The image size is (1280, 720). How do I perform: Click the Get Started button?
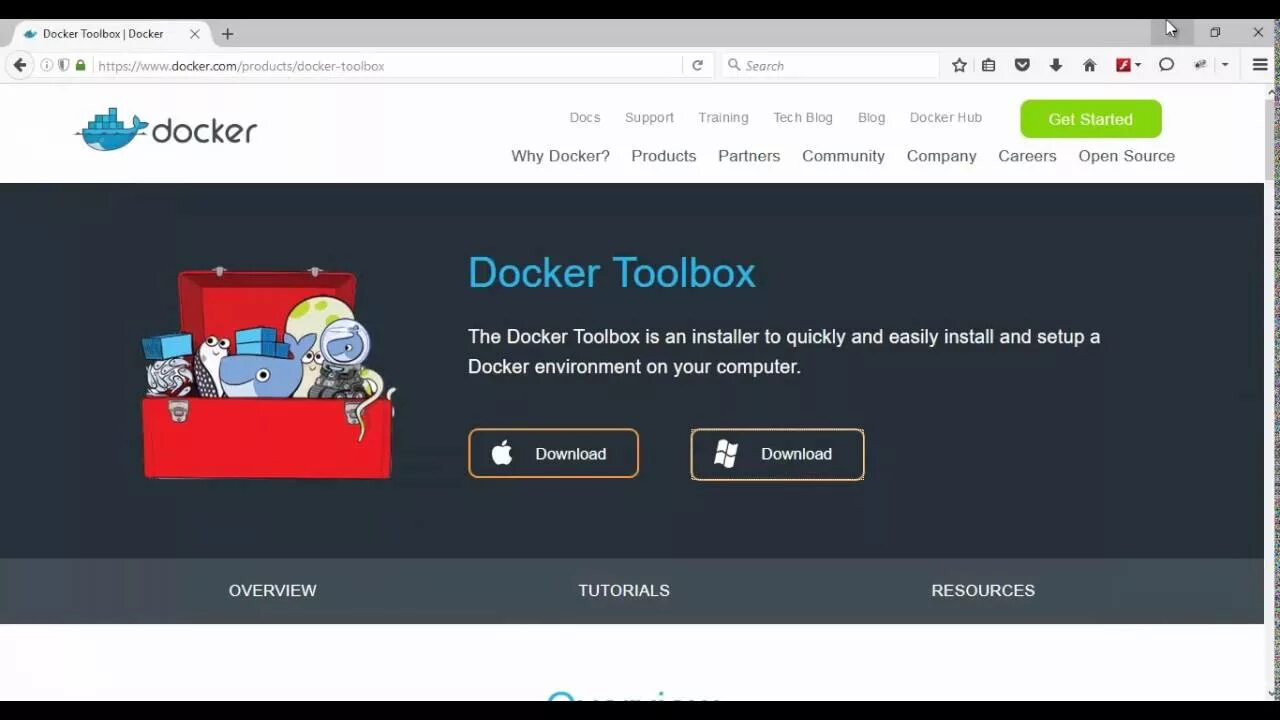click(x=1090, y=119)
